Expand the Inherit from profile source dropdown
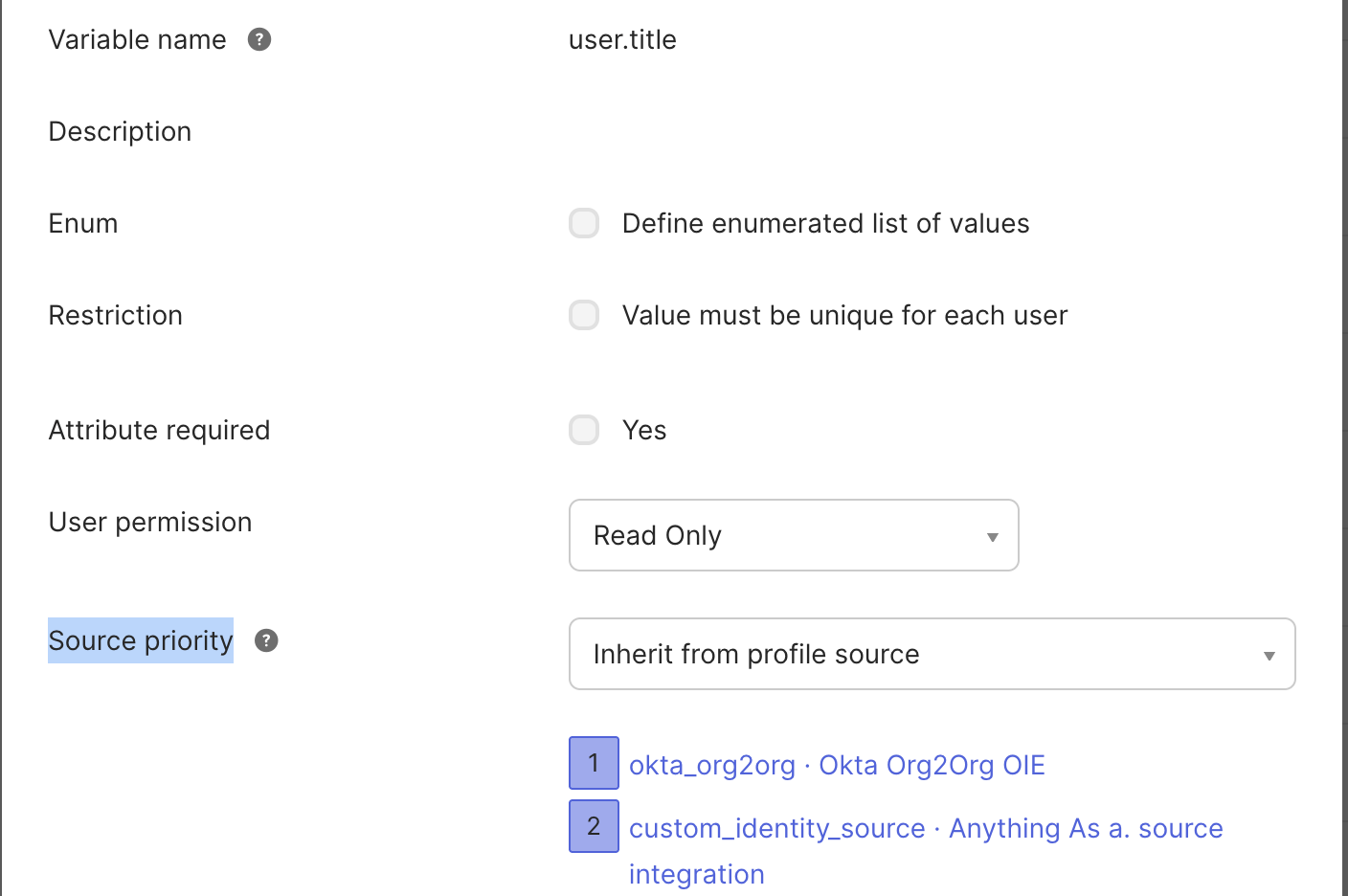This screenshot has height=896, width=1348. point(931,654)
